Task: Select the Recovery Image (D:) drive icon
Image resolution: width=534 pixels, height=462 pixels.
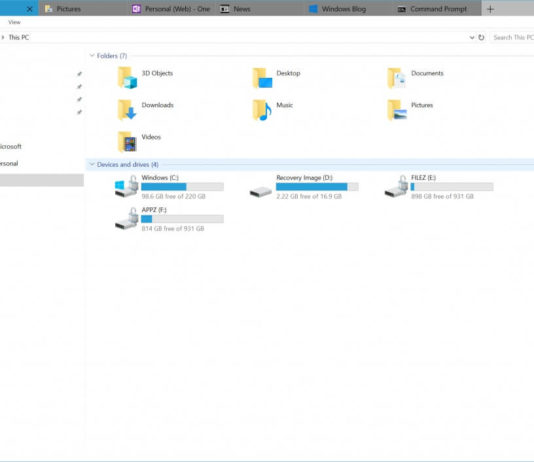Action: [261, 192]
